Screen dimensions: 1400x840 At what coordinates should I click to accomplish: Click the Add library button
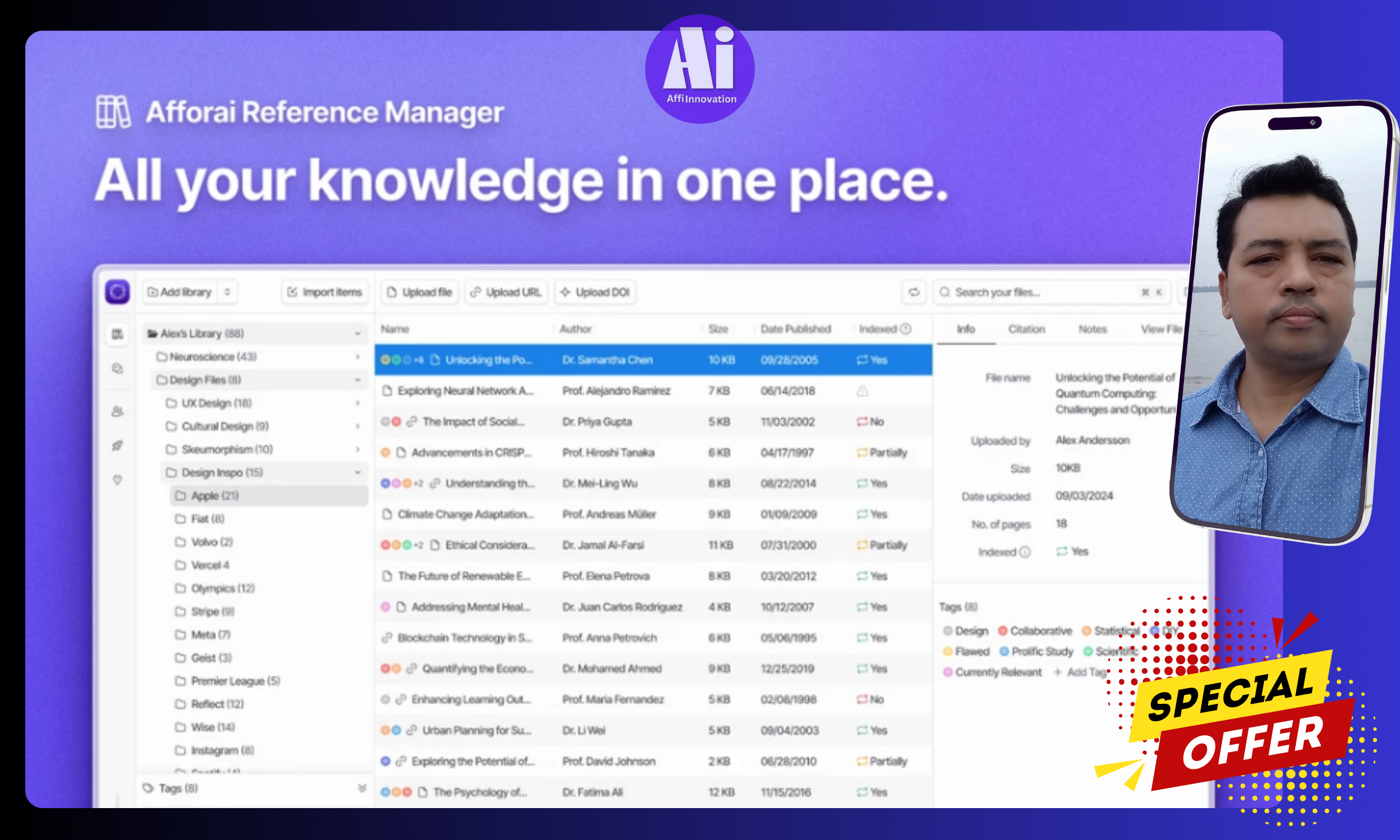[x=179, y=292]
